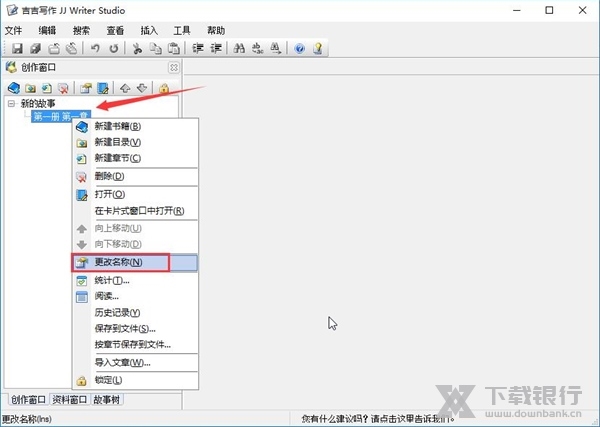Choose 历史记录(Y) from context menu
Image resolution: width=600 pixels, height=427 pixels.
135,313
